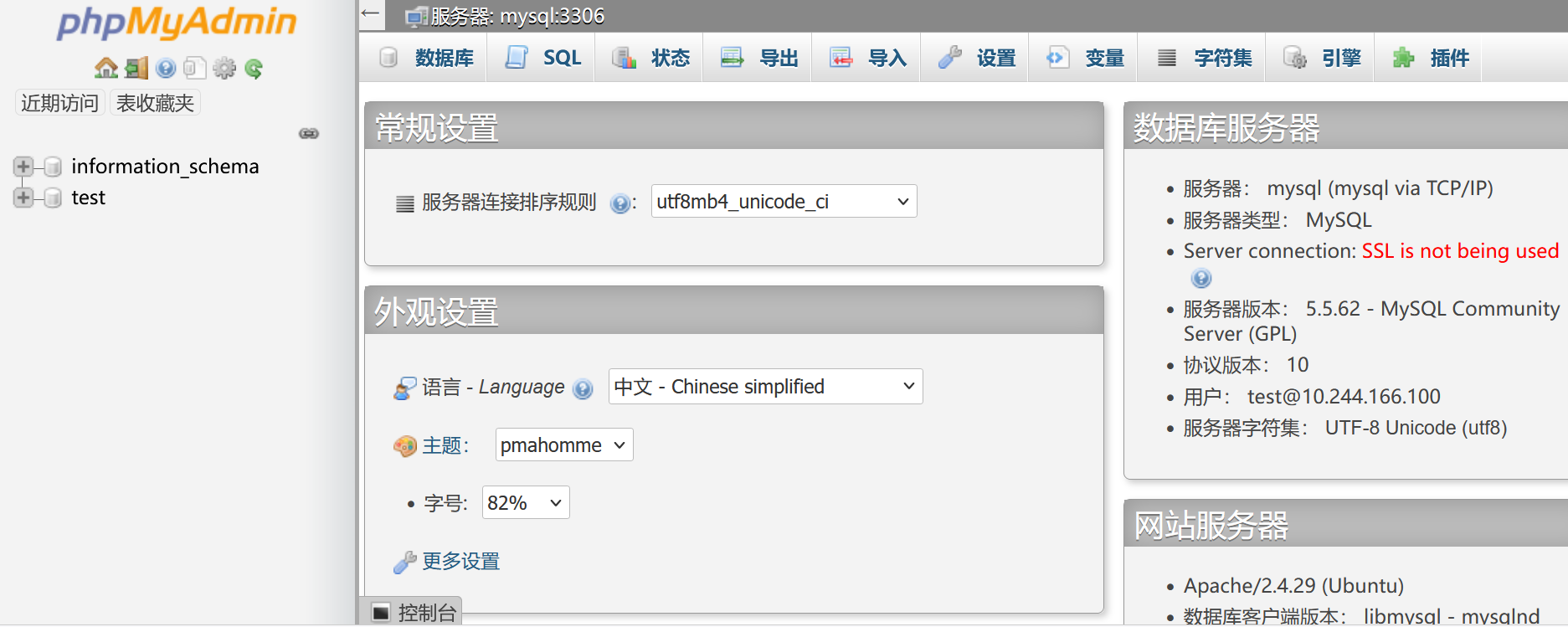The image size is (1568, 627).
Task: Open the 设置 tab
Action: point(976,58)
